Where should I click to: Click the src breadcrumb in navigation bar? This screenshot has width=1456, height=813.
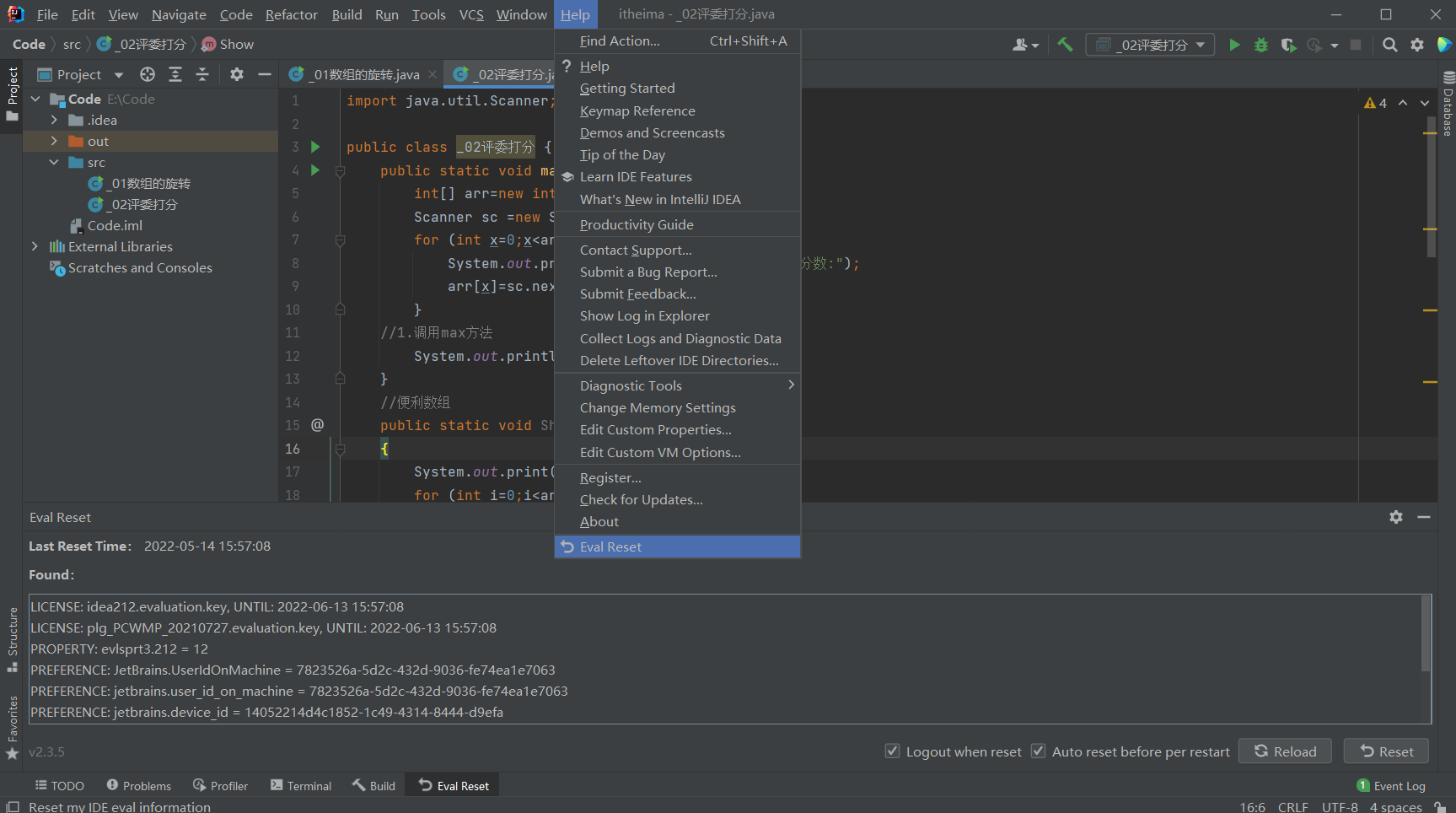click(x=72, y=44)
